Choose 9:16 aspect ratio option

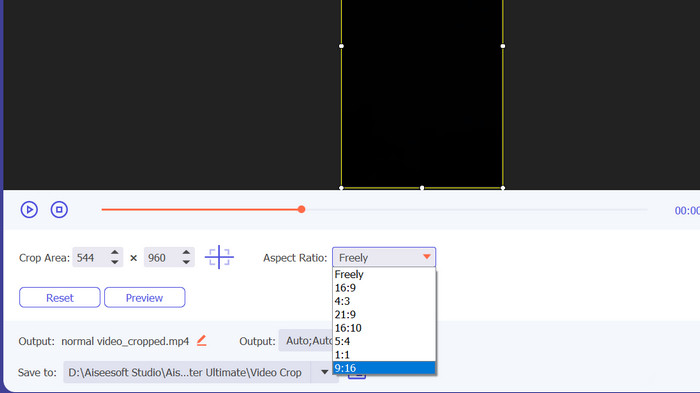pos(384,368)
